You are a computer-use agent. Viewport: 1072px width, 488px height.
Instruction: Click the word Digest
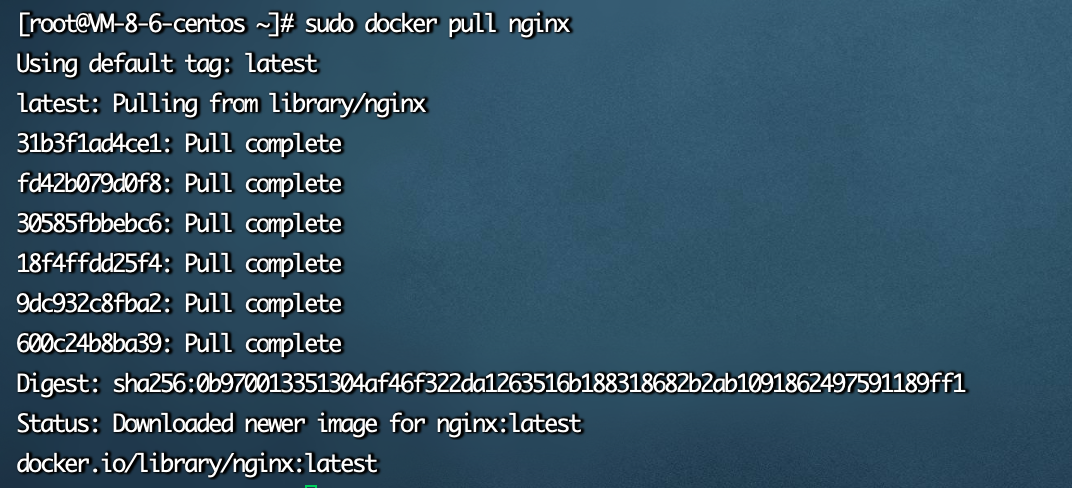pos(57,383)
